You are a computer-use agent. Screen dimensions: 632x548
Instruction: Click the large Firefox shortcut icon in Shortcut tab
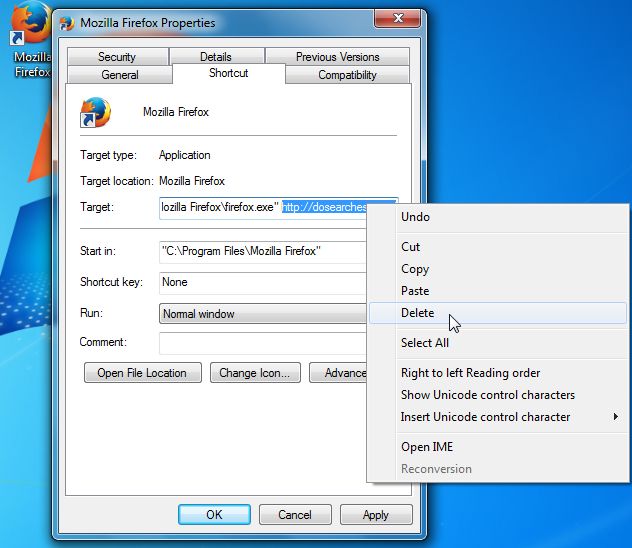coord(96,112)
